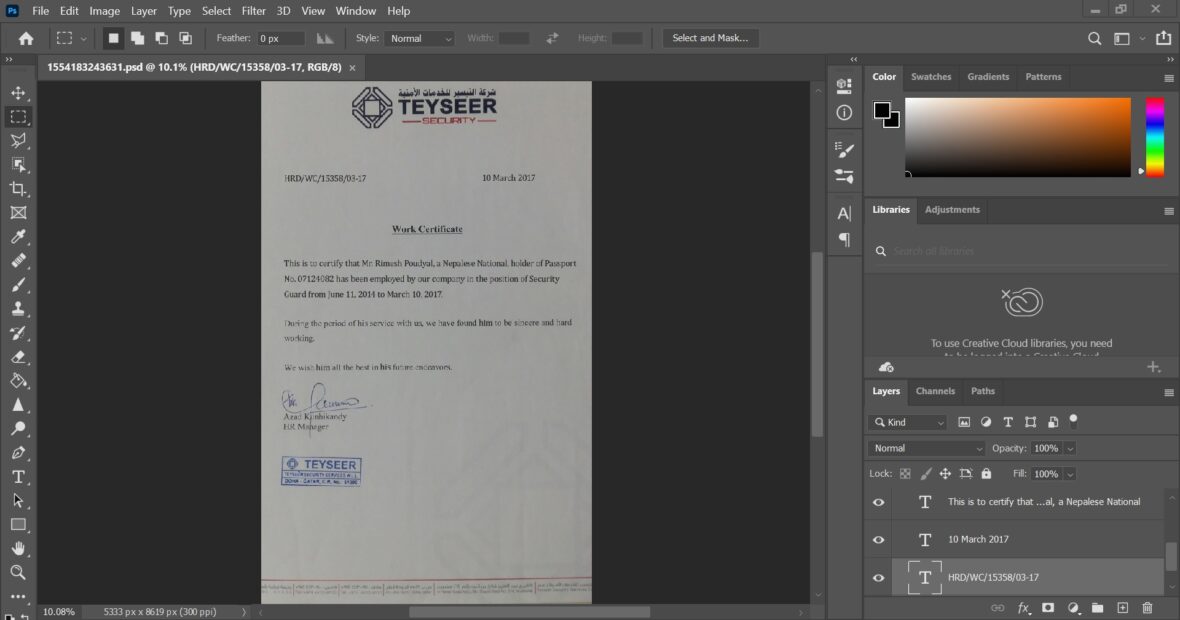Select the Zoom tool

click(18, 573)
